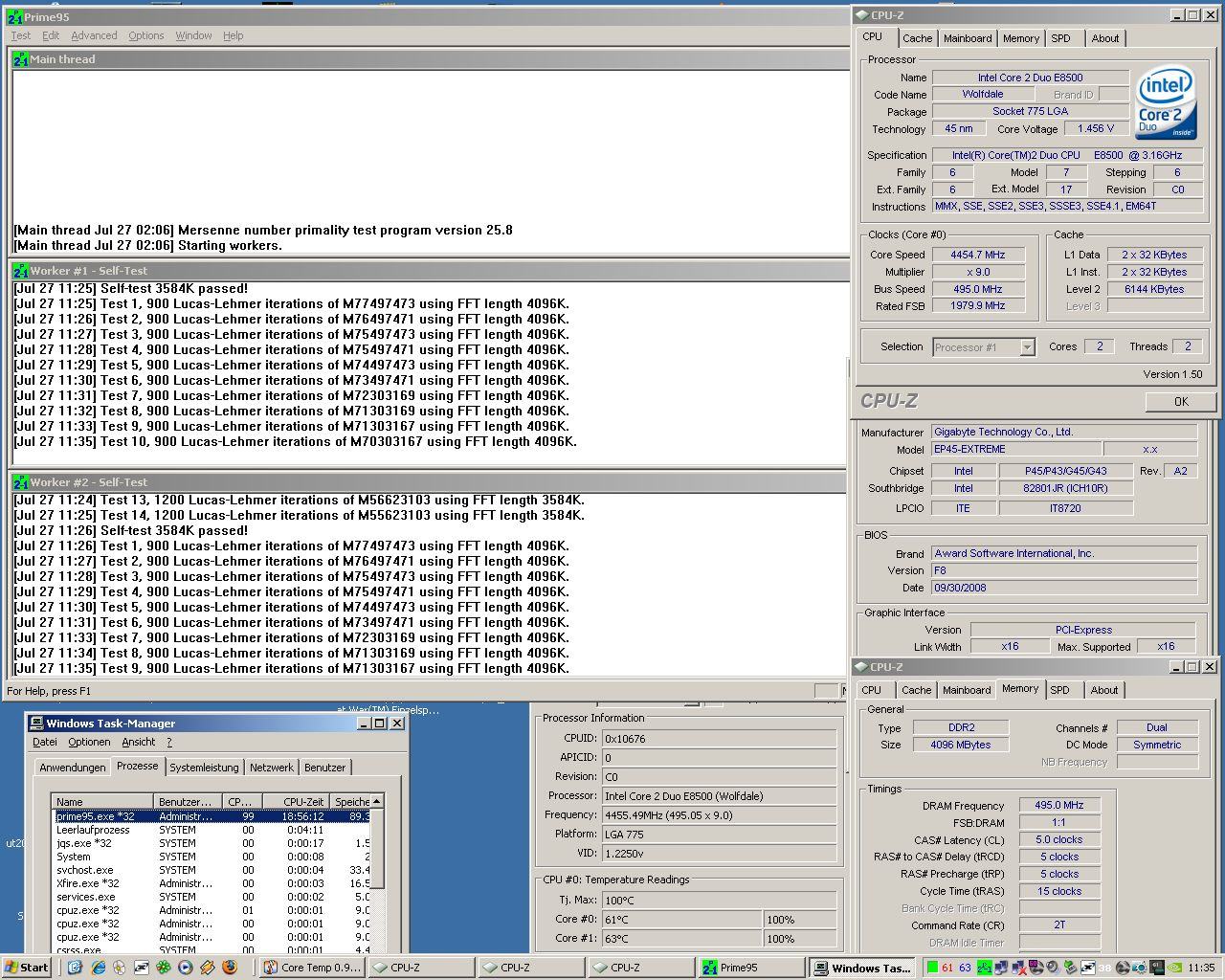Open the Cache tab in top CPU-Z window
The height and width of the screenshot is (980, 1225).
tap(917, 38)
